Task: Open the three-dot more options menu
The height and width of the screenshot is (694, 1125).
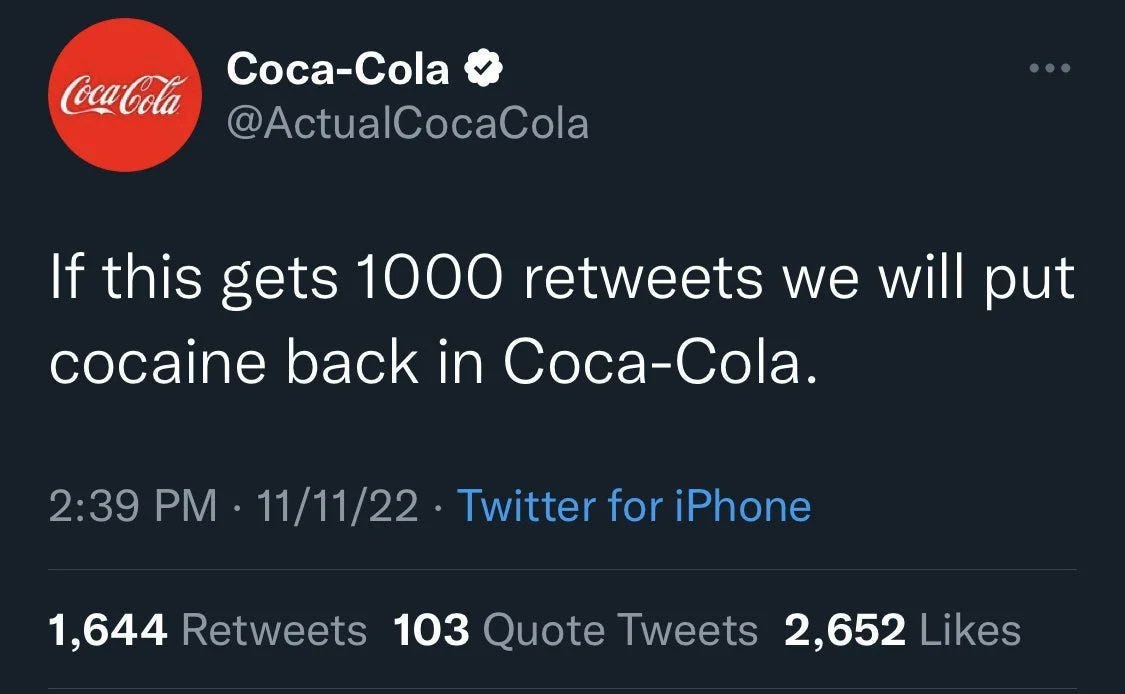Action: click(1051, 69)
